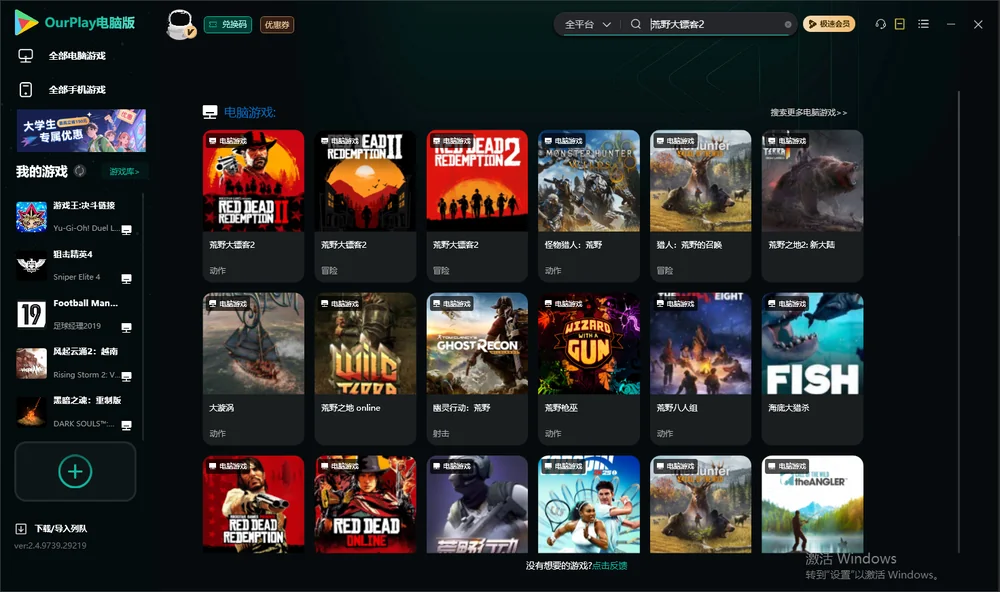Click the yellow mini-mode window icon

coord(900,24)
